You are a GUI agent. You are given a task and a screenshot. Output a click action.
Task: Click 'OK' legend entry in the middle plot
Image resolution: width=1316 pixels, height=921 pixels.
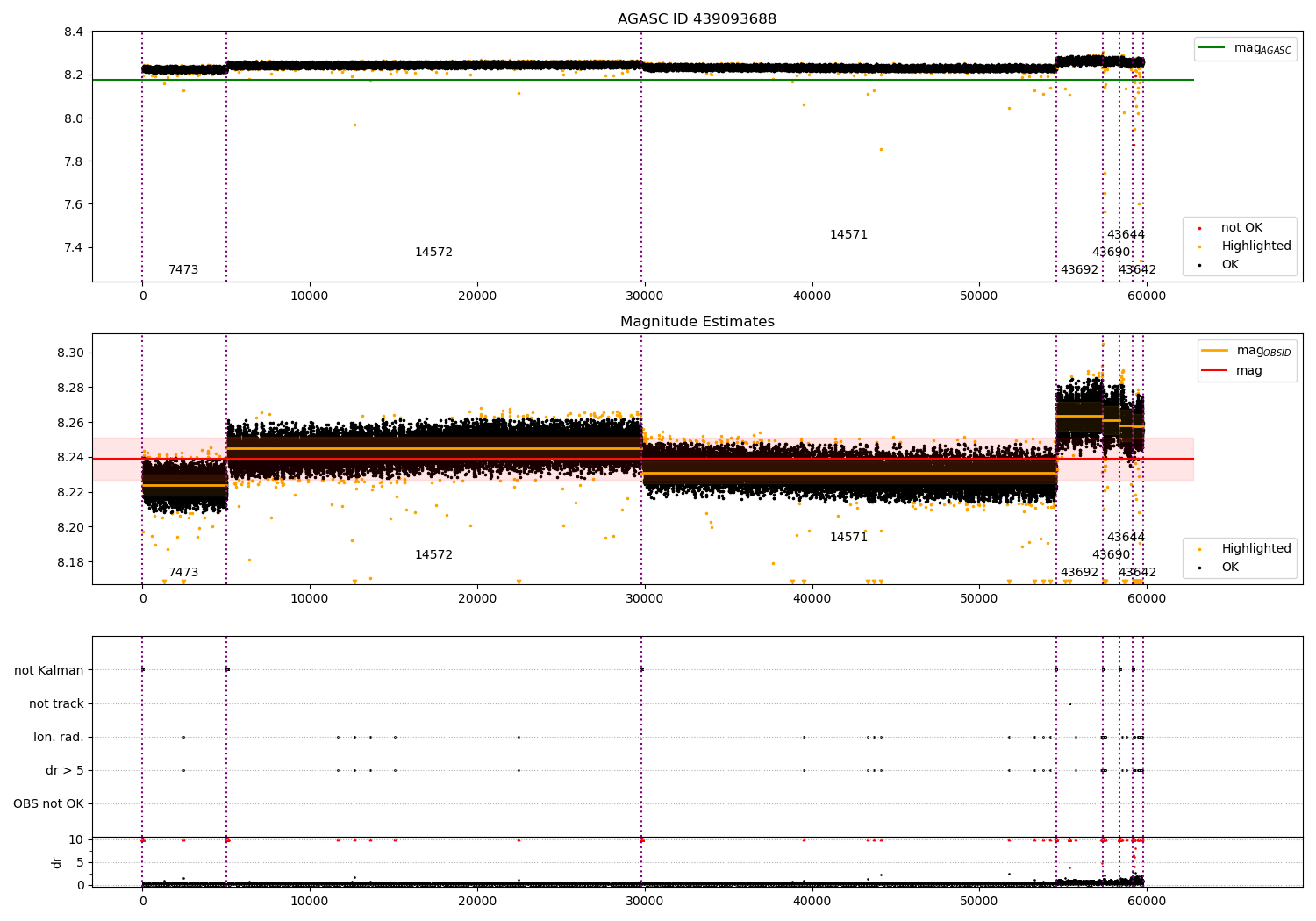(x=1230, y=567)
